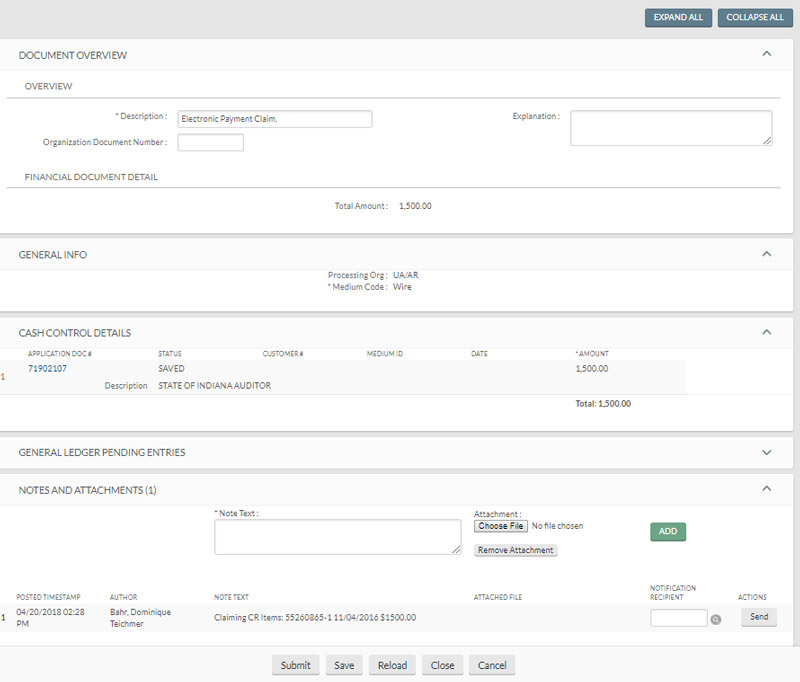Expand General Ledger Pending Entries section
Viewport: 800px width, 682px height.
(766, 452)
